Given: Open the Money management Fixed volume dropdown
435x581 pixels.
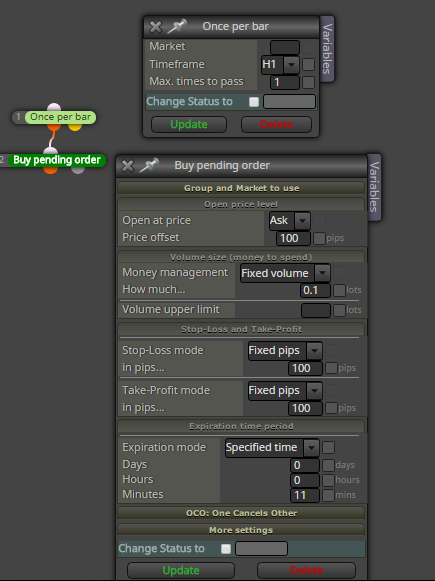Looking at the screenshot, I should pyautogui.click(x=285, y=273).
